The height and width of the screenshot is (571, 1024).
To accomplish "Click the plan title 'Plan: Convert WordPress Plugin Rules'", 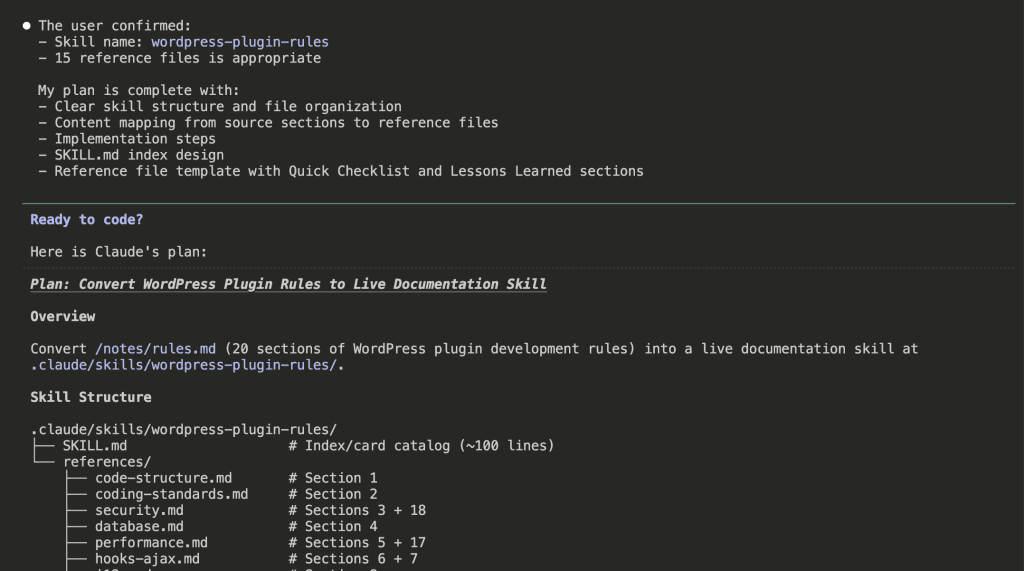I will point(288,284).
